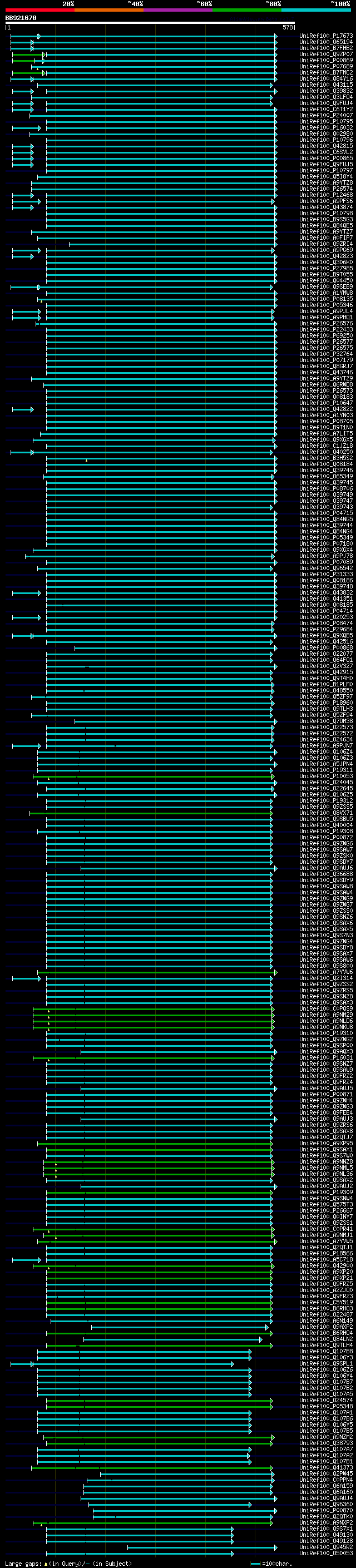This screenshot has width=356, height=1568.
Task: Click the UniRef100_B9T1N0 label
Action: 325,427
